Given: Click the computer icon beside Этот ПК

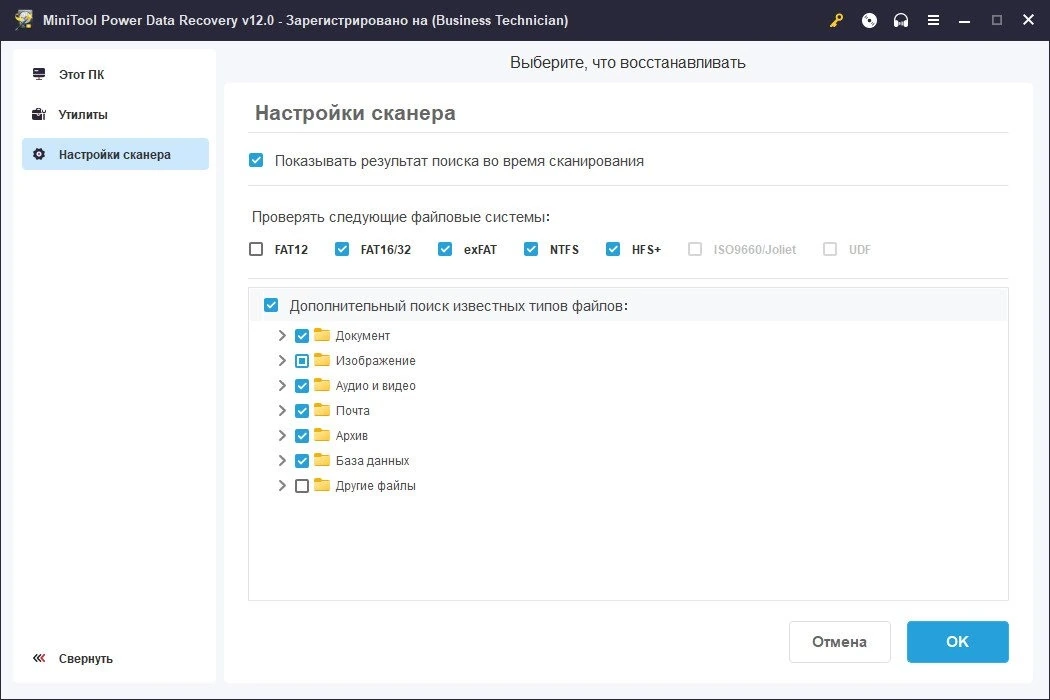Looking at the screenshot, I should [39, 74].
